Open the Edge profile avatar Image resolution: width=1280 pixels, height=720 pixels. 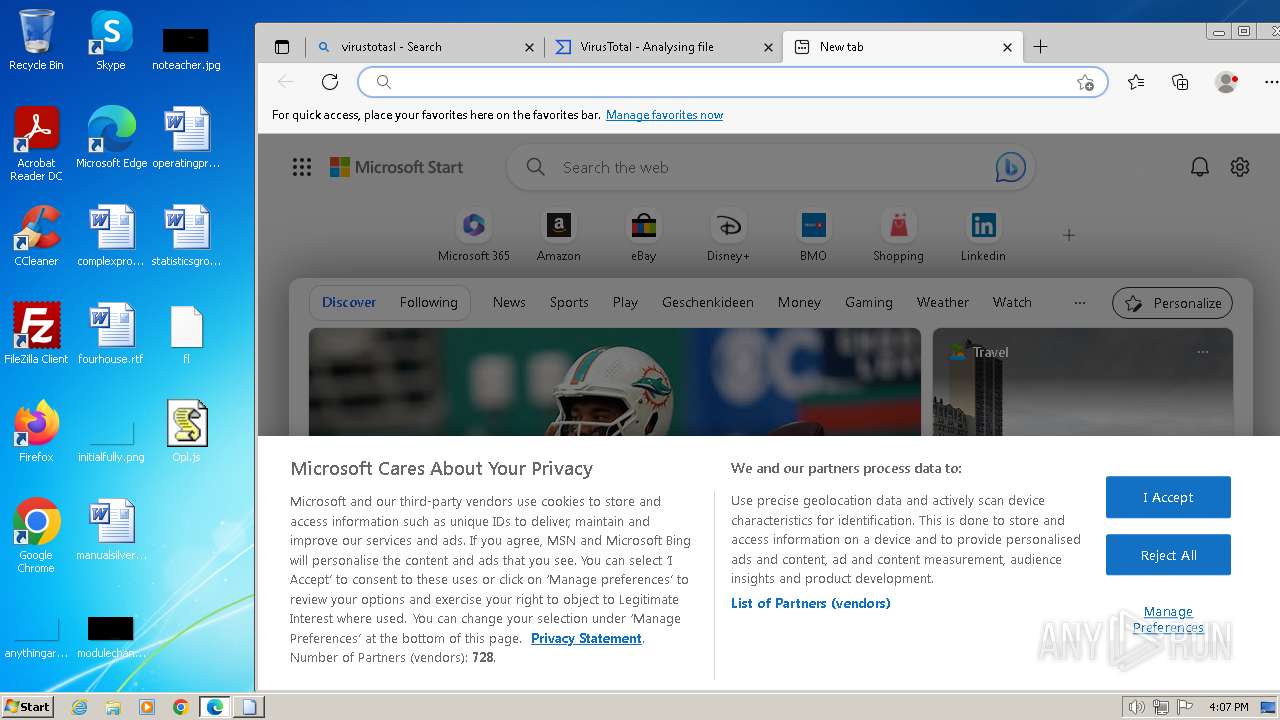coord(1226,82)
